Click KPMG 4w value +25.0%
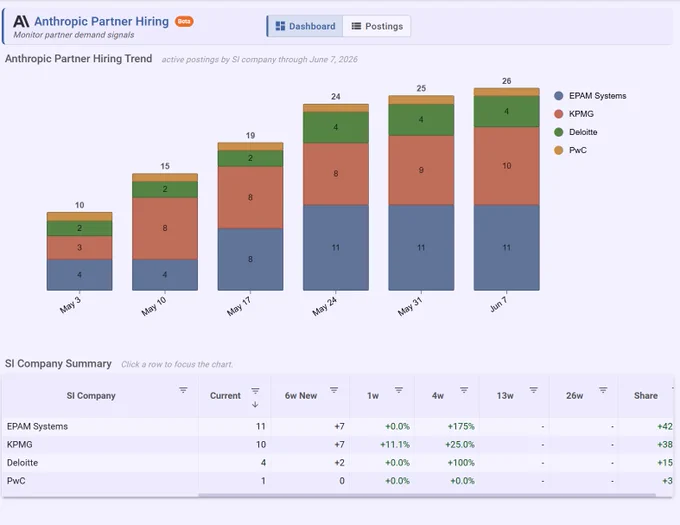Screen dimensions: 680x525 [x=460, y=445]
